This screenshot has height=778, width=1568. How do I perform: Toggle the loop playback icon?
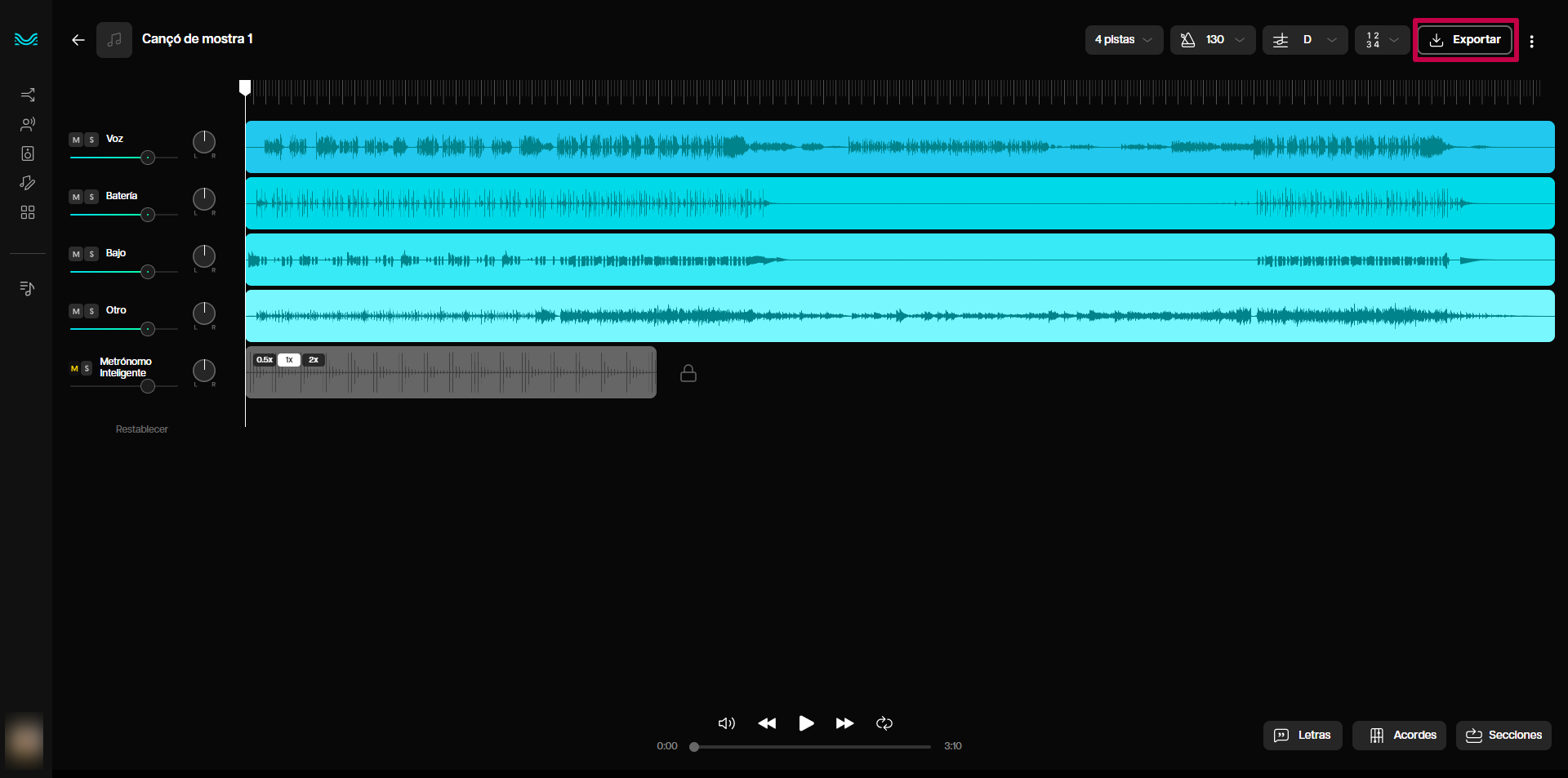coord(884,723)
